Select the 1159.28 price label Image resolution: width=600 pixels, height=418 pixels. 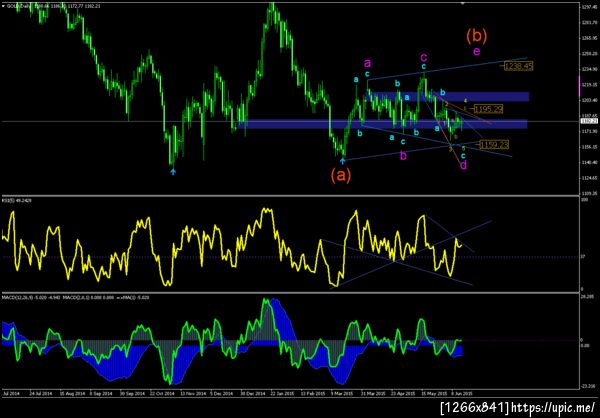[x=494, y=145]
